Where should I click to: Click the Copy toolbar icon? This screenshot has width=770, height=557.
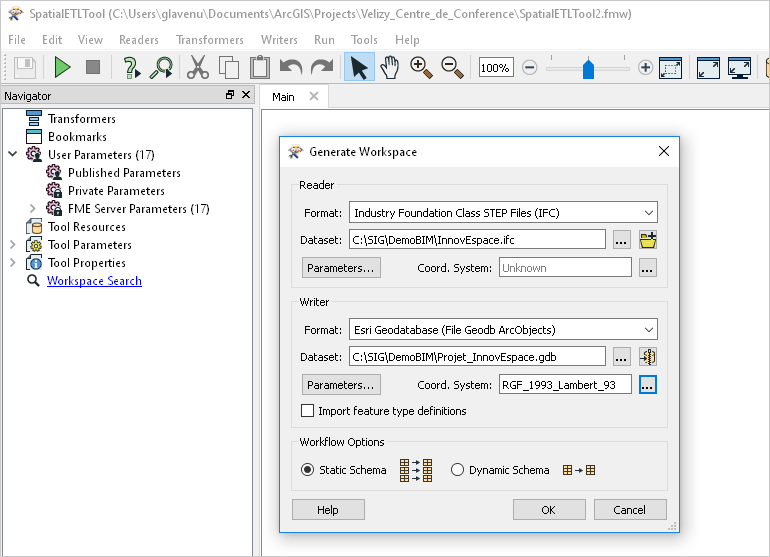coord(229,67)
